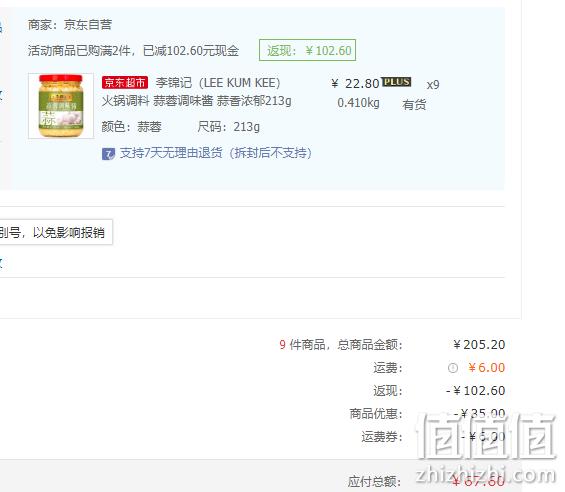Click the shipping fee info icon
Viewport: 565px width, 492px height.
(453, 368)
